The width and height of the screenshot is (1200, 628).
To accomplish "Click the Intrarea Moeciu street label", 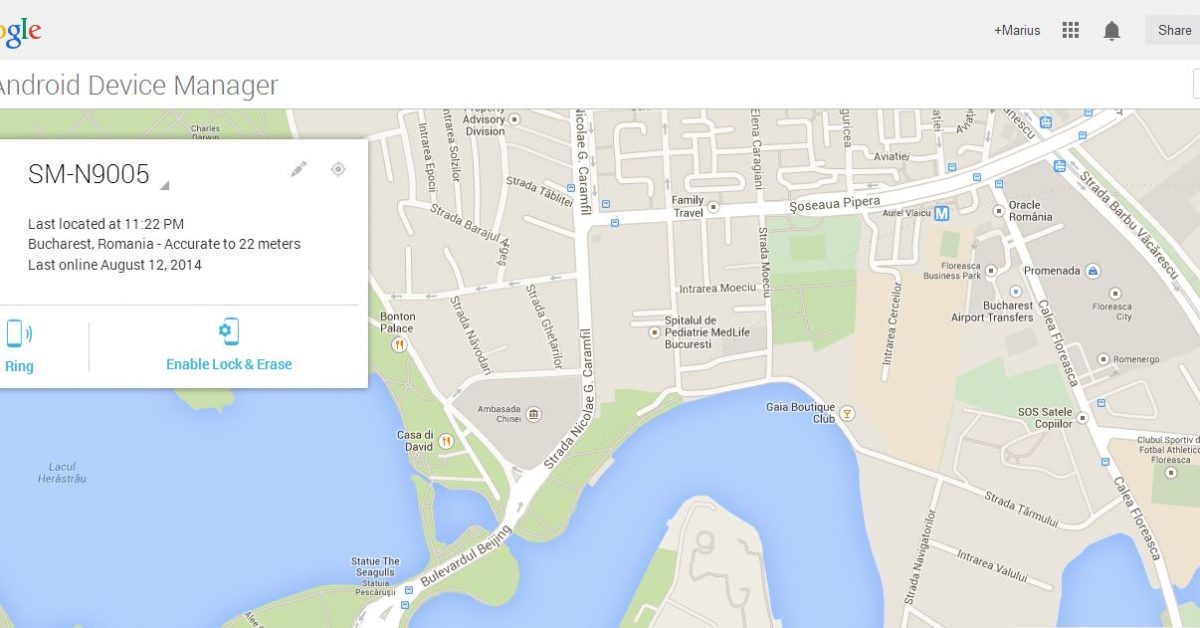I will (x=718, y=288).
